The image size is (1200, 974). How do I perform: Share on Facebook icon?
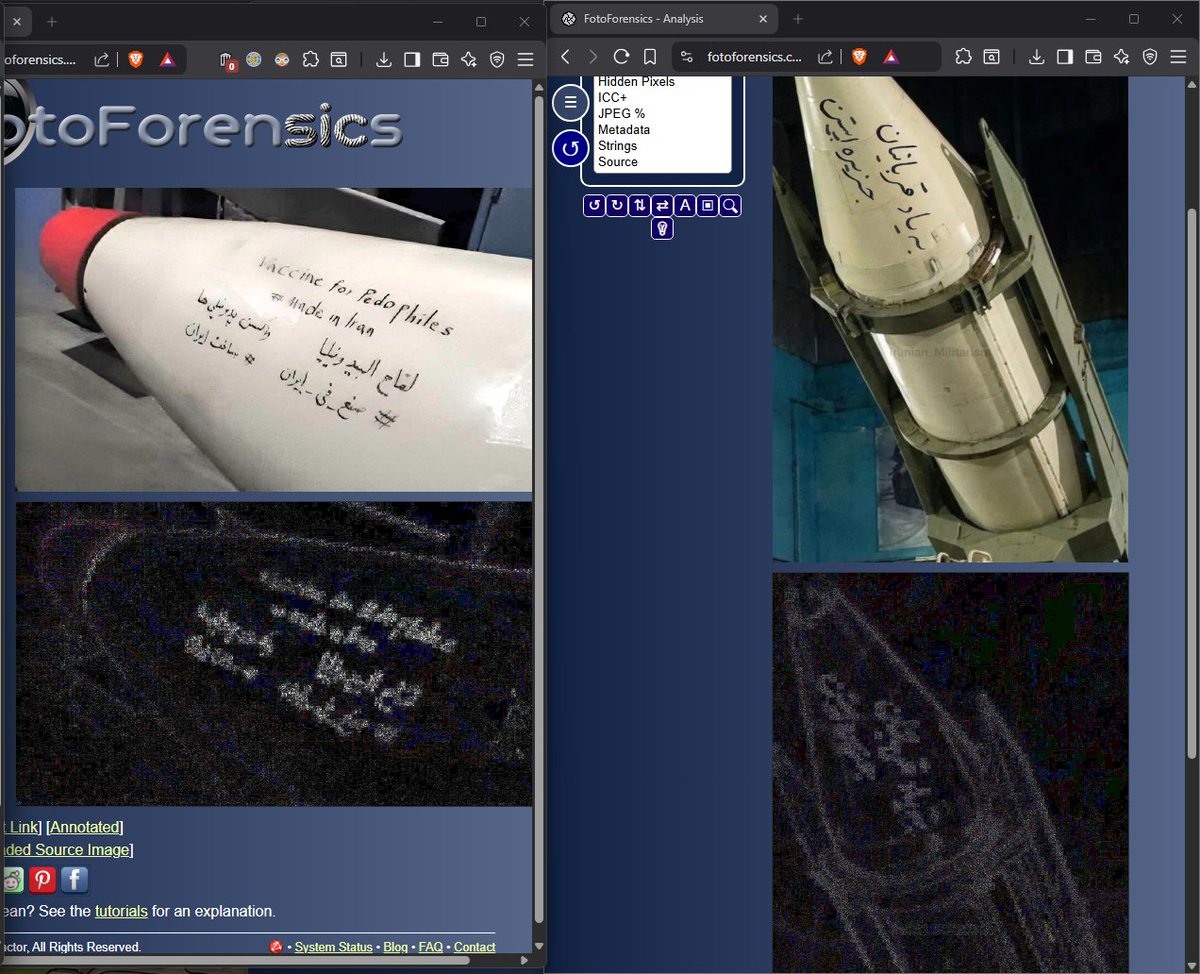pyautogui.click(x=74, y=880)
